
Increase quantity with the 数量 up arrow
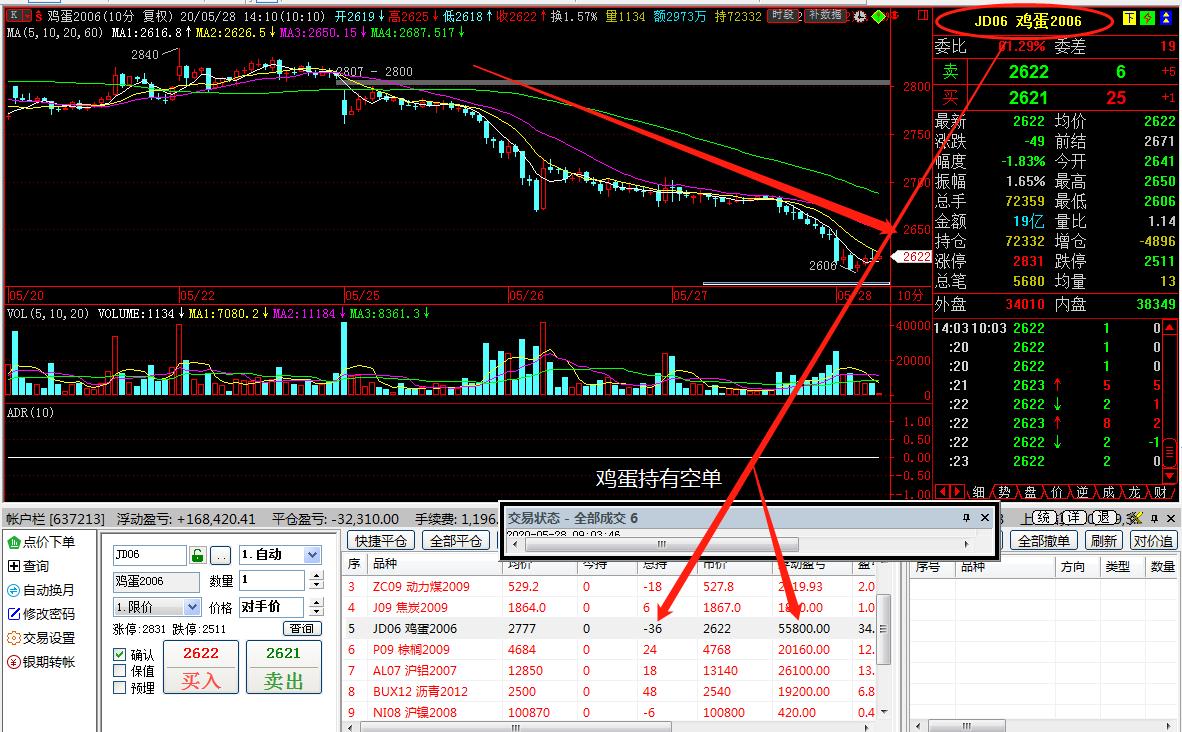click(x=317, y=575)
